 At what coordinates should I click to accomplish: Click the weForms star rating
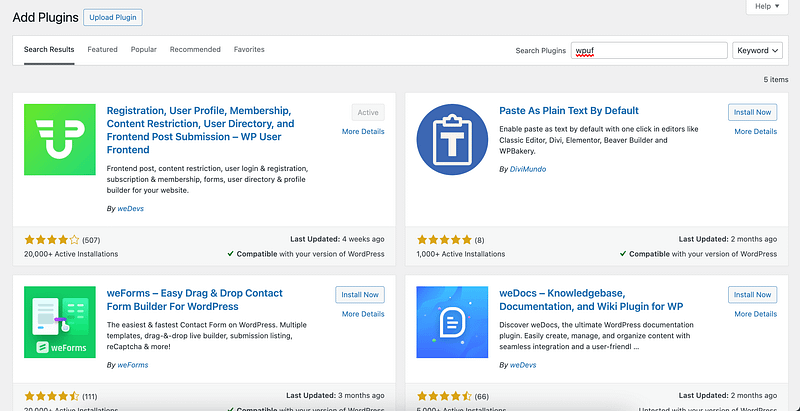53,396
